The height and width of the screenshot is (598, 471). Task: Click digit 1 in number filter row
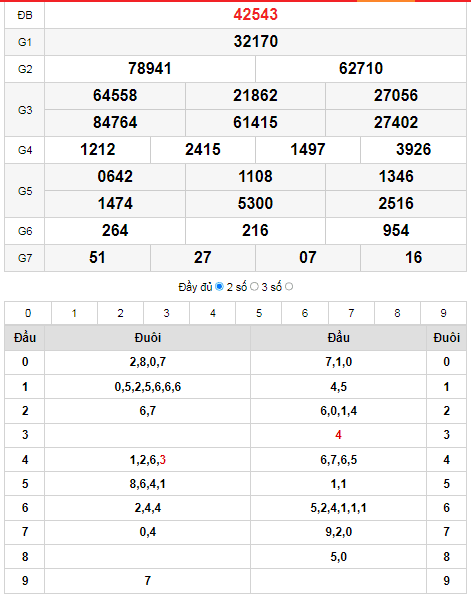click(74, 313)
